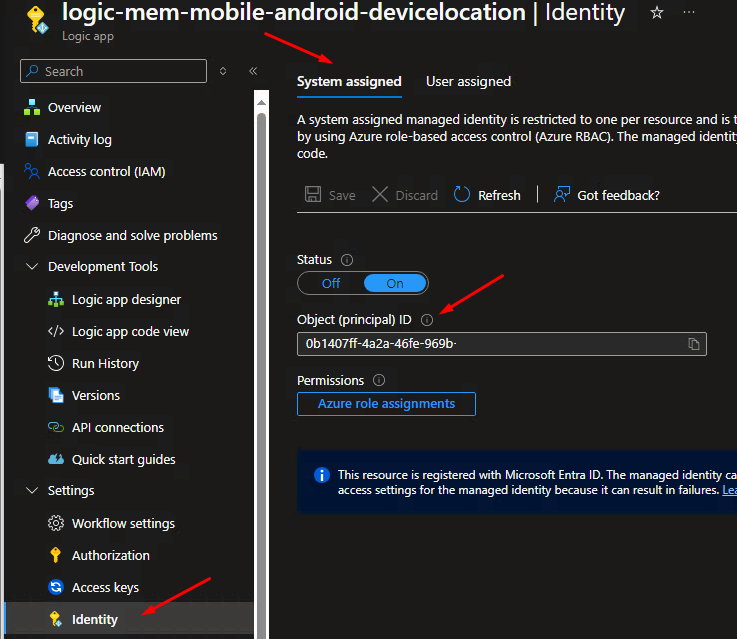Click the up/down sort arrows beside search
The image size is (737, 639).
[x=223, y=71]
